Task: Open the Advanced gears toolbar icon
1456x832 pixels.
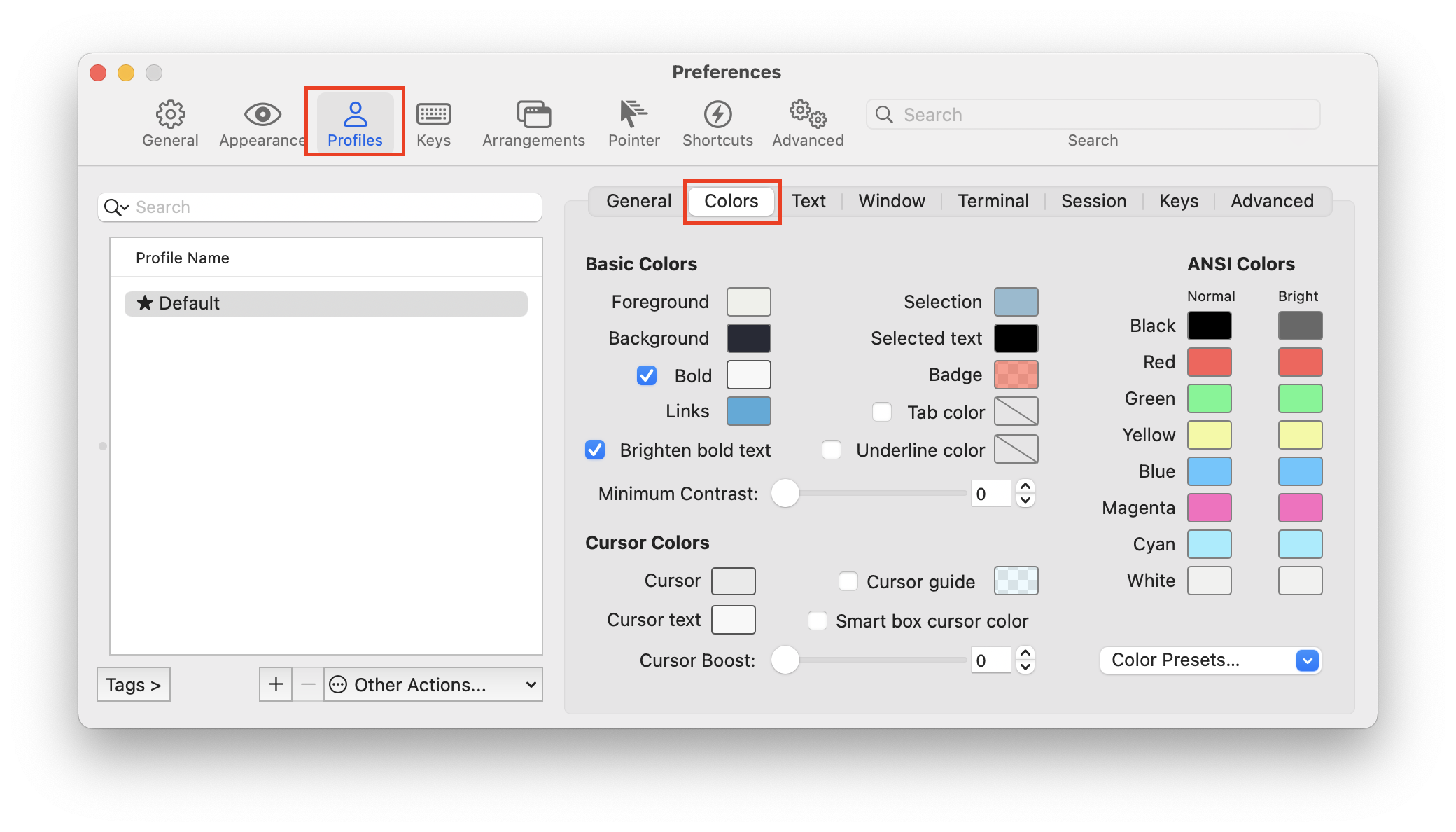Action: (x=808, y=123)
